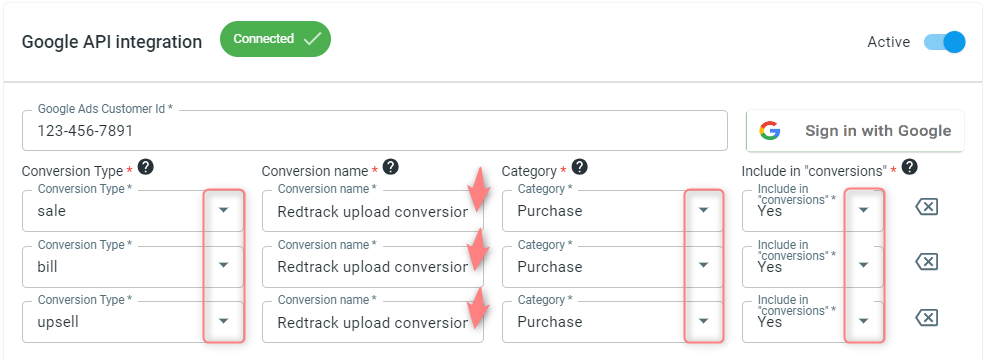986x360 pixels.
Task: Click the Conversion name field in bill row
Action: pyautogui.click(x=373, y=266)
